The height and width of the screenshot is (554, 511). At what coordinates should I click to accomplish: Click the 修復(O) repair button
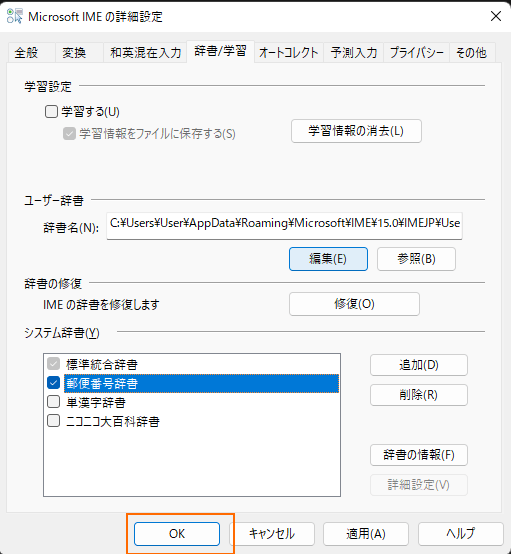[354, 304]
